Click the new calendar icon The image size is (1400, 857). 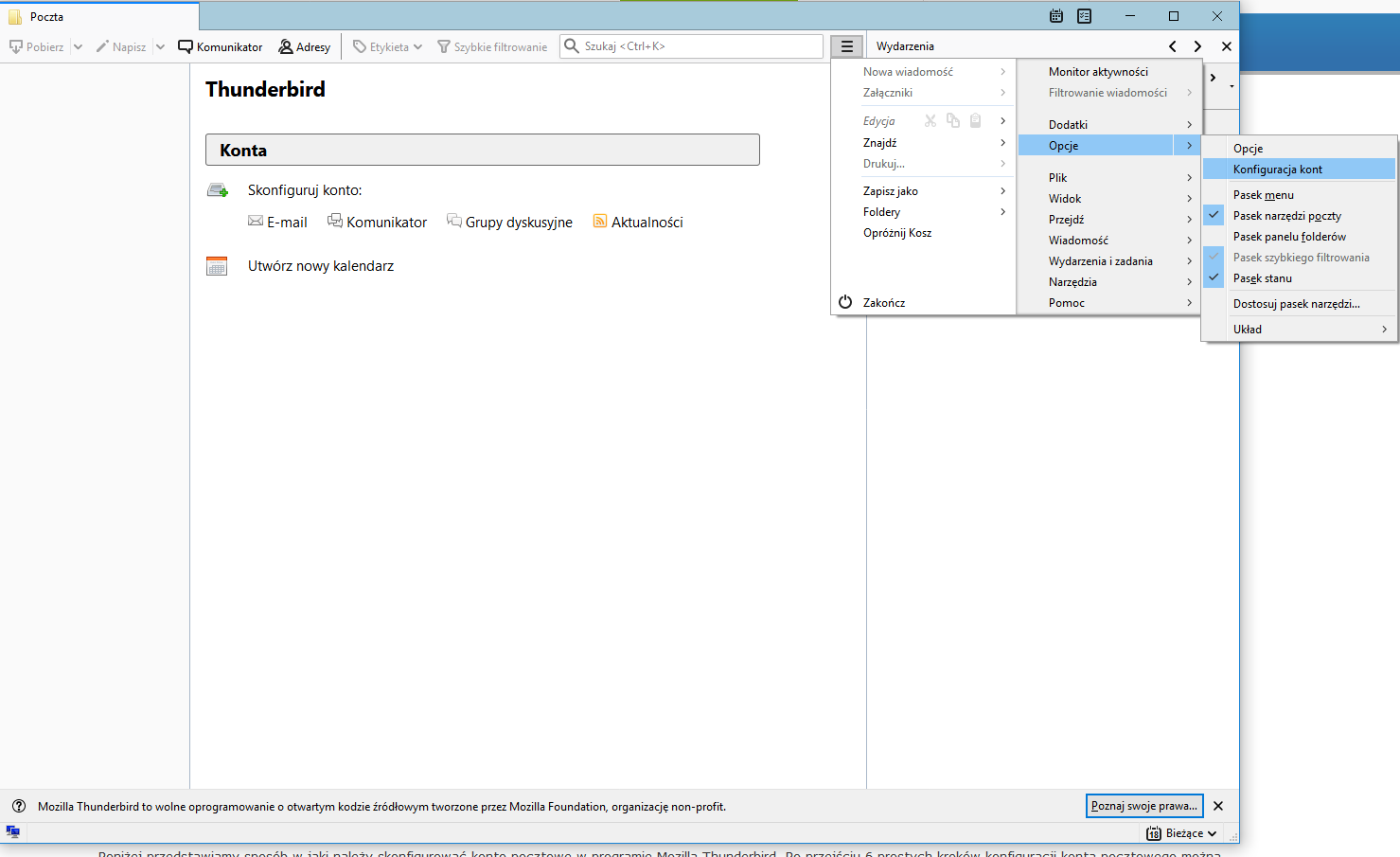pos(217,265)
